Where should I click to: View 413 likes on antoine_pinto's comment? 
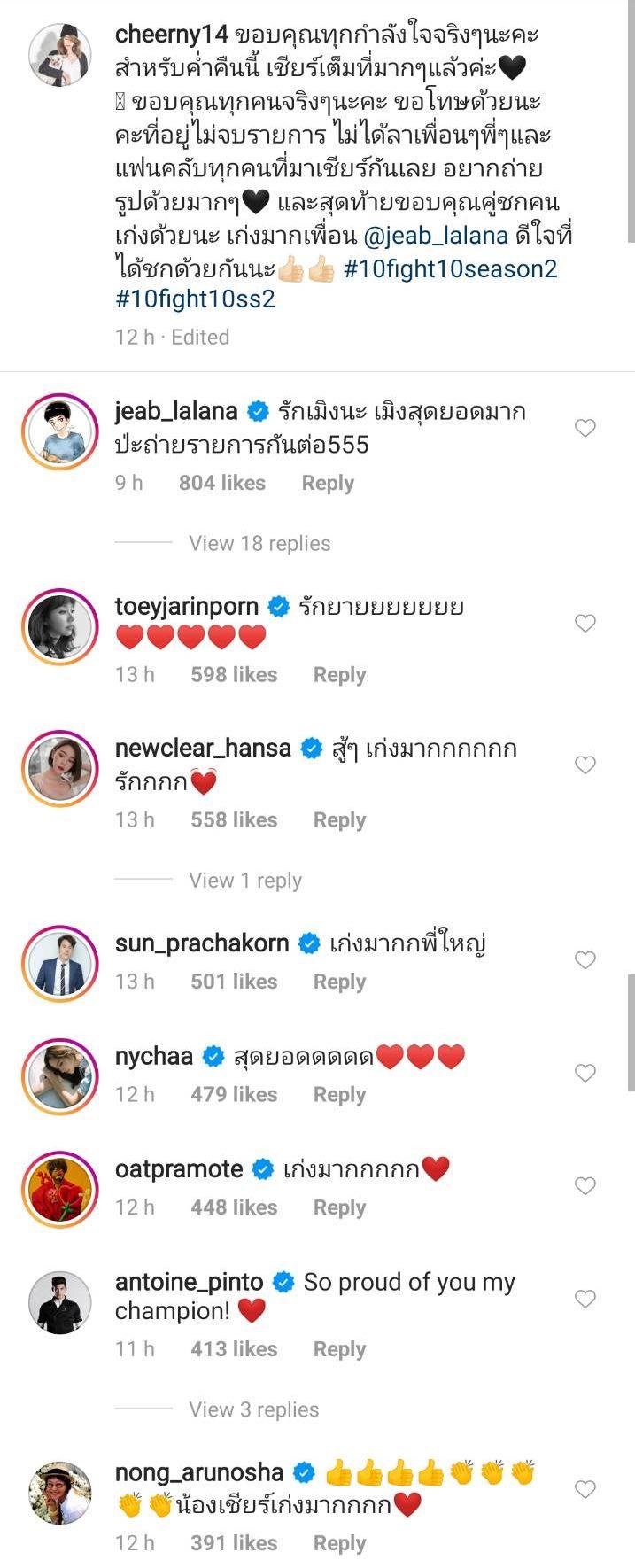tap(234, 1349)
